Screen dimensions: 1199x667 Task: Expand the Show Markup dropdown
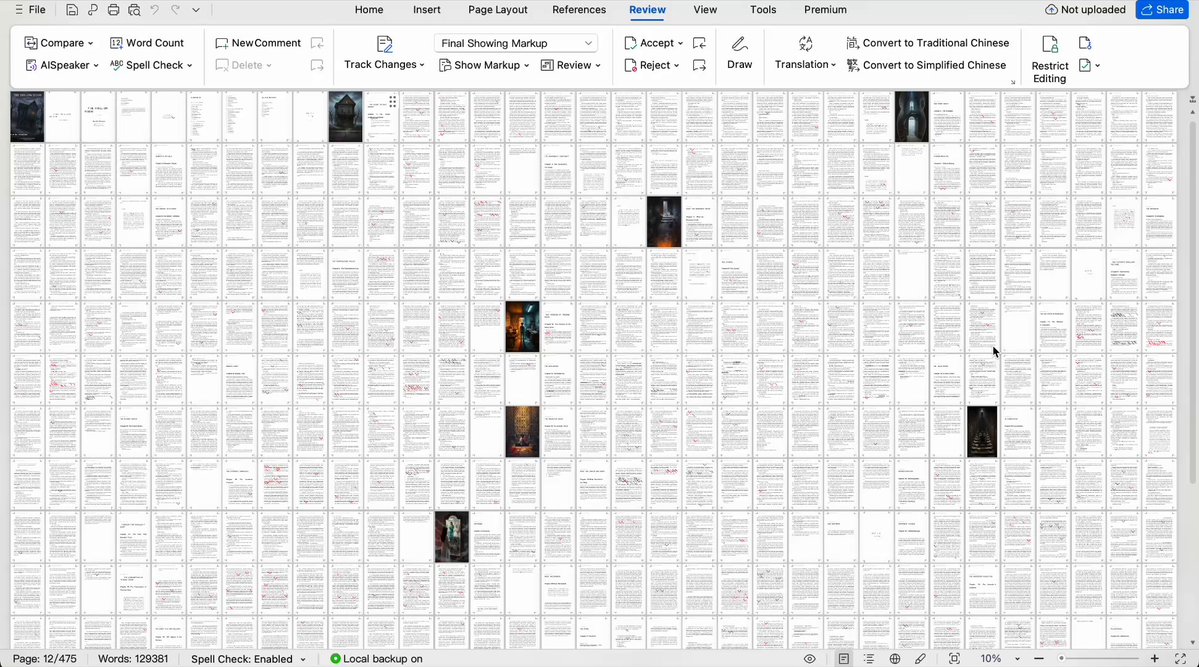(x=484, y=65)
